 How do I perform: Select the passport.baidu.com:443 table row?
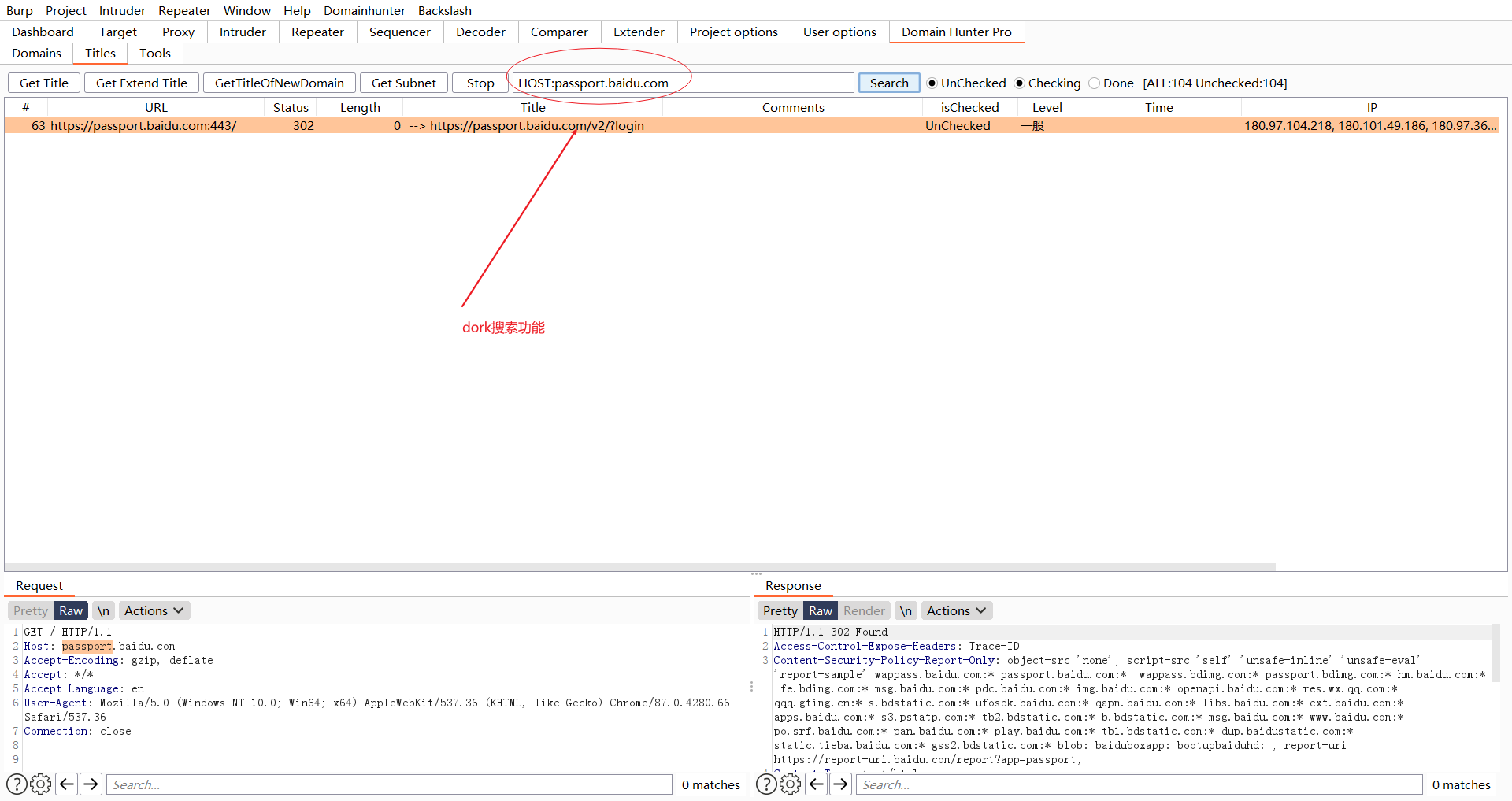[752, 125]
